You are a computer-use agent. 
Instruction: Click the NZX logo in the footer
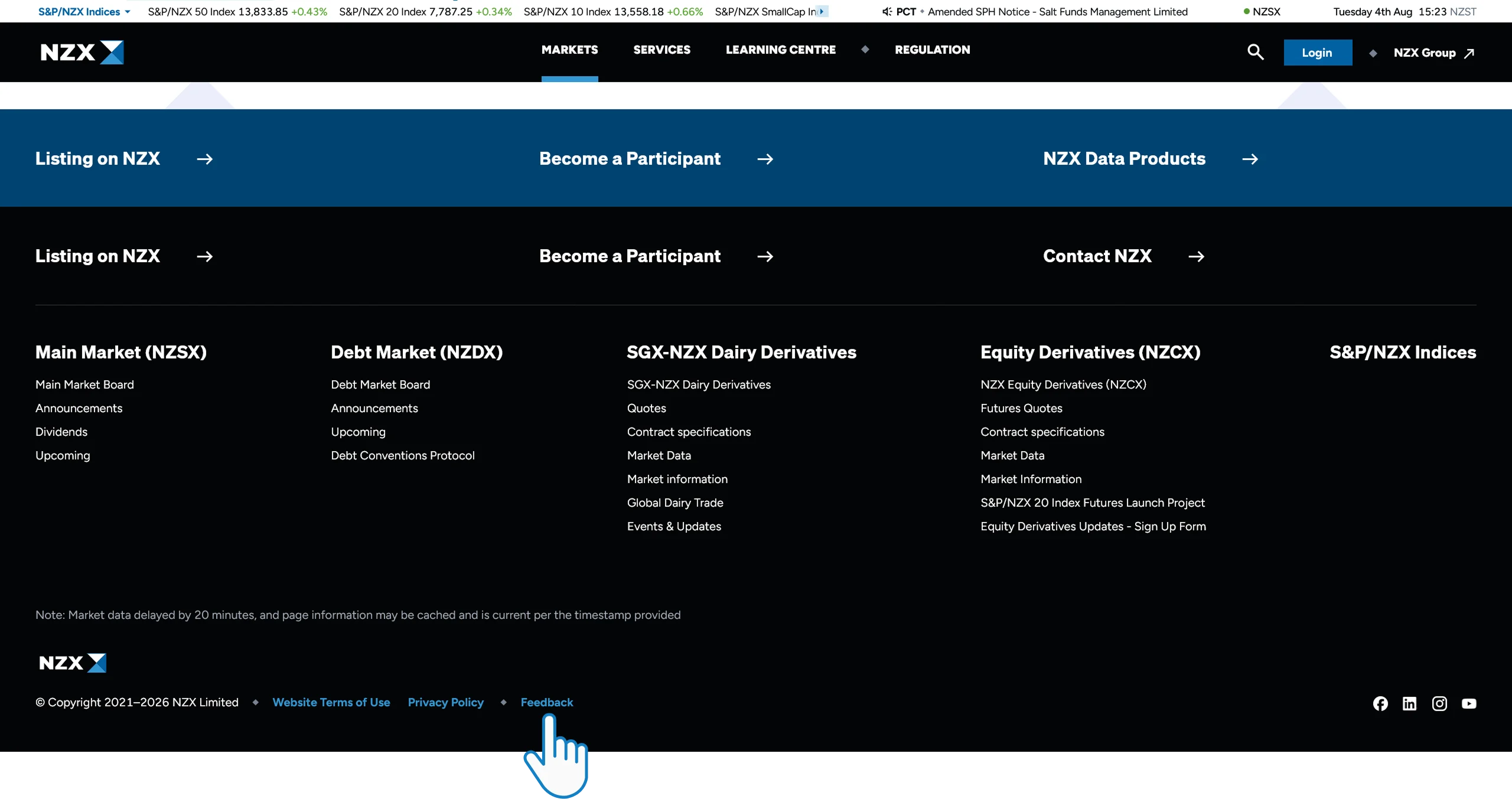73,663
